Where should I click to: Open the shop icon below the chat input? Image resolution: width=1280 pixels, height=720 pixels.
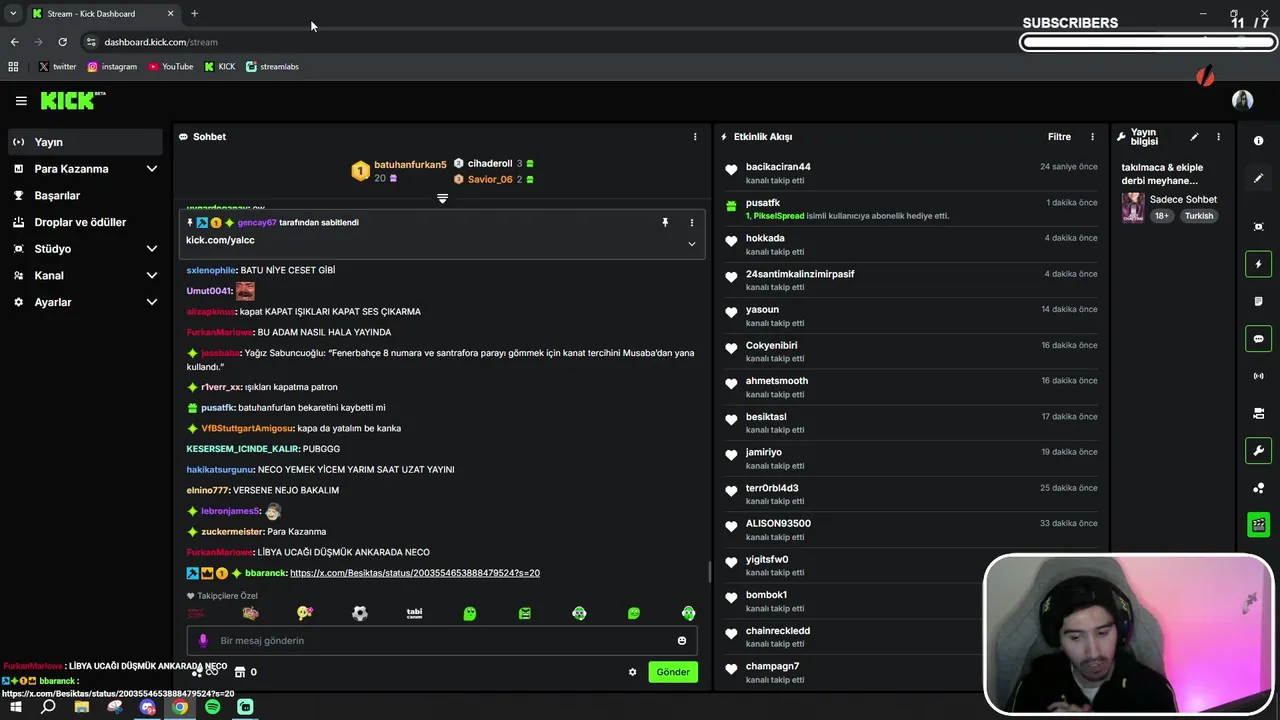tap(239, 672)
